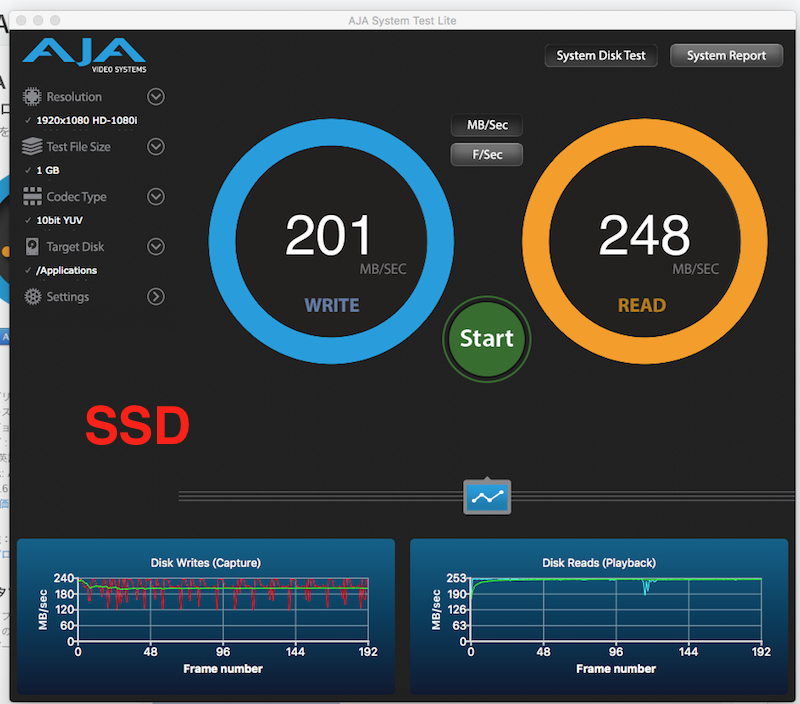Open the System Report view

coord(726,56)
